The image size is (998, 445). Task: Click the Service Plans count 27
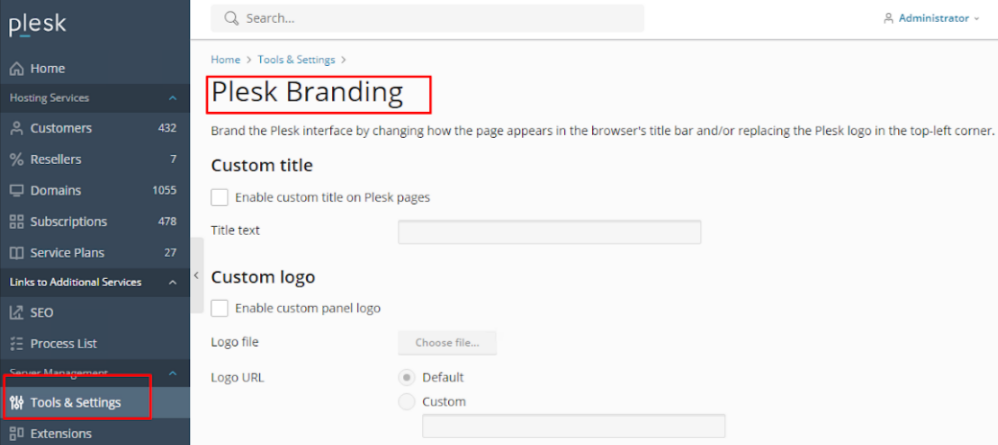pyautogui.click(x=170, y=253)
